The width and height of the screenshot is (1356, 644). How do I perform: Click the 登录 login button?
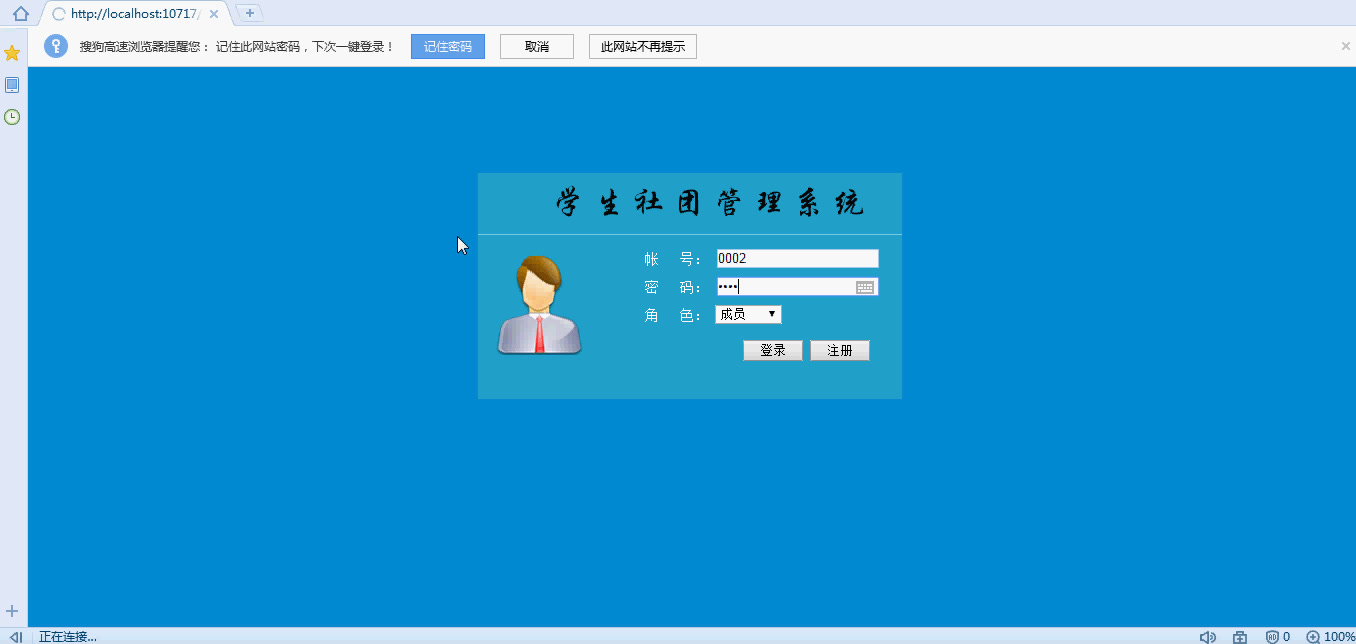[x=772, y=350]
